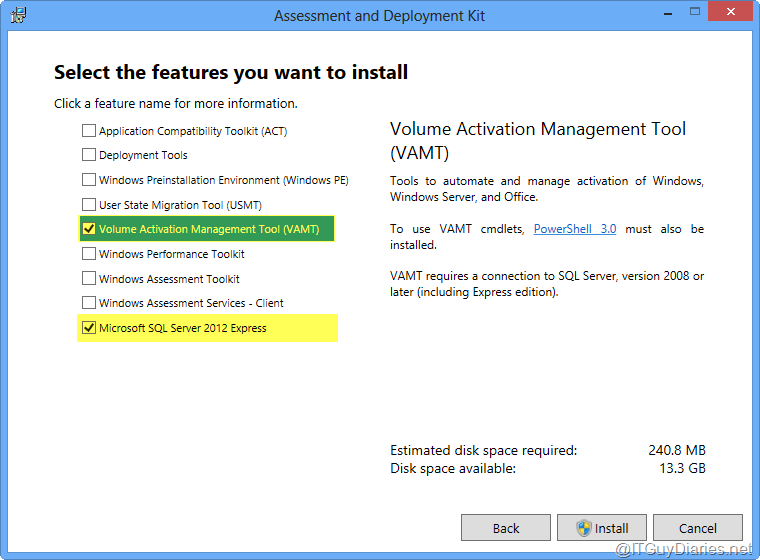Screen dimensions: 760x560
Task: Enable Application Compatibility Toolkit (ACT) checkbox
Action: click(x=89, y=131)
